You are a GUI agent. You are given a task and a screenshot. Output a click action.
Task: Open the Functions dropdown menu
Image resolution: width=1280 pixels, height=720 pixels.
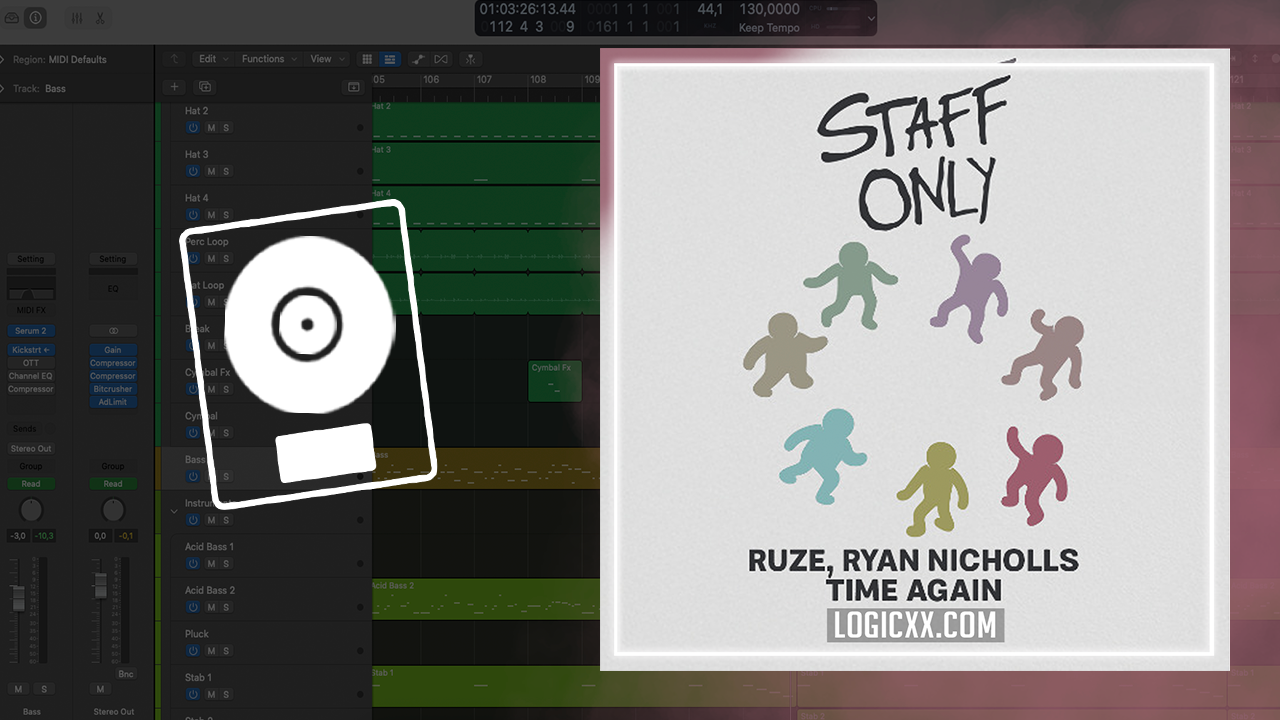267,59
